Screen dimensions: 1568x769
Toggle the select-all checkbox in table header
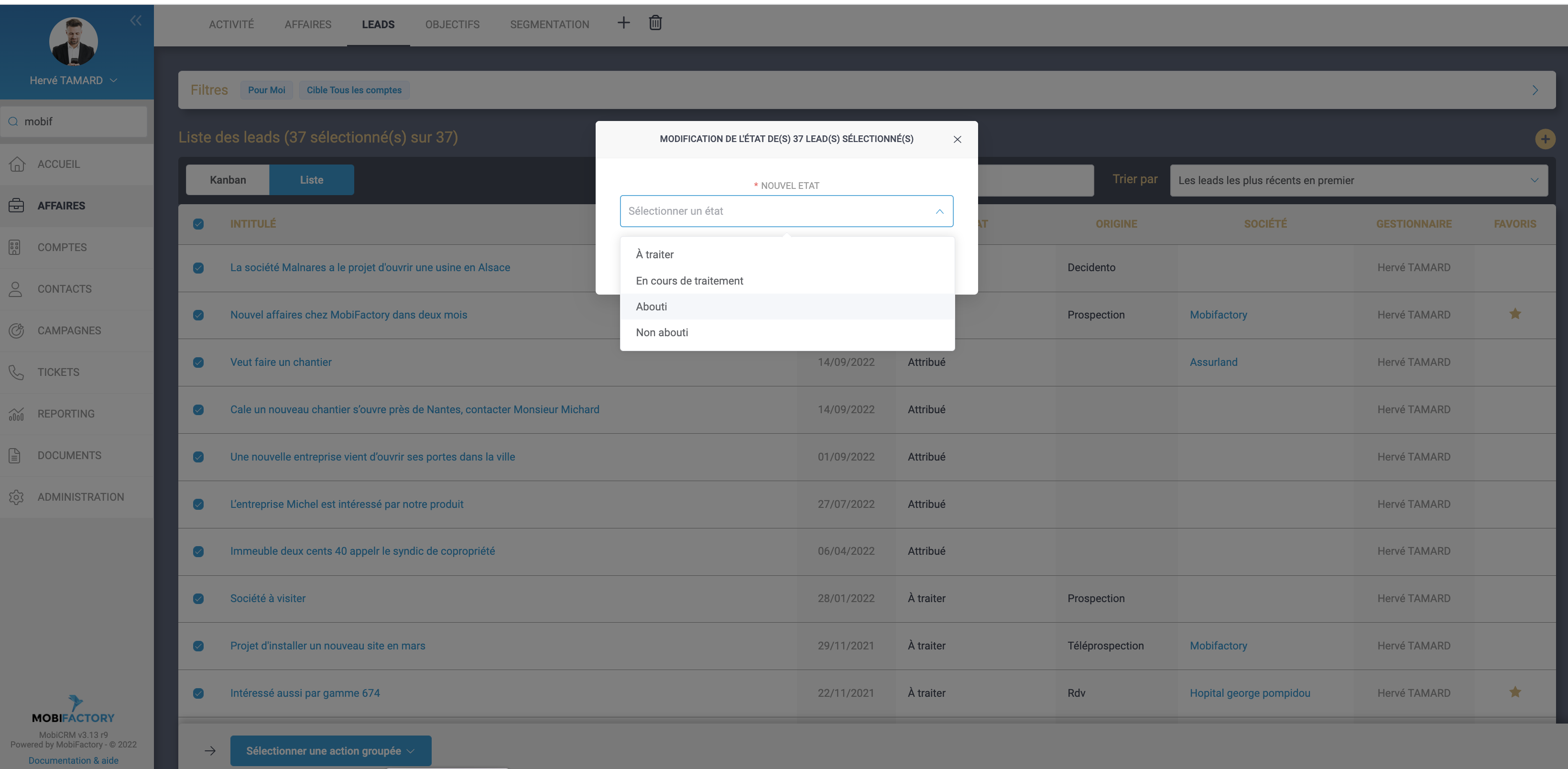pos(198,224)
